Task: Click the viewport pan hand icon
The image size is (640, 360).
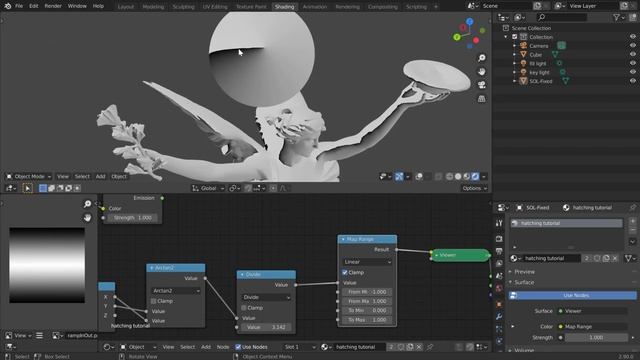Action: click(x=482, y=71)
